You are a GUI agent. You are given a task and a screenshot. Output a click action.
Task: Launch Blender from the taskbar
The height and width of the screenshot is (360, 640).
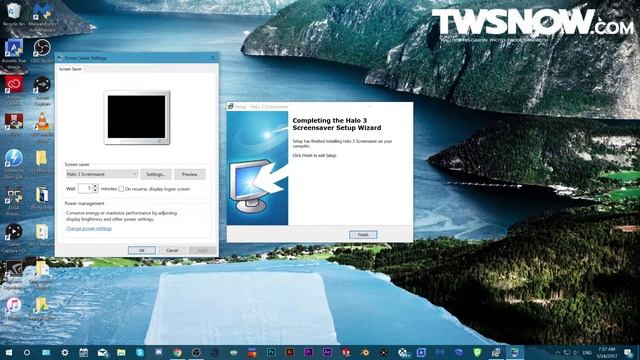click(365, 352)
